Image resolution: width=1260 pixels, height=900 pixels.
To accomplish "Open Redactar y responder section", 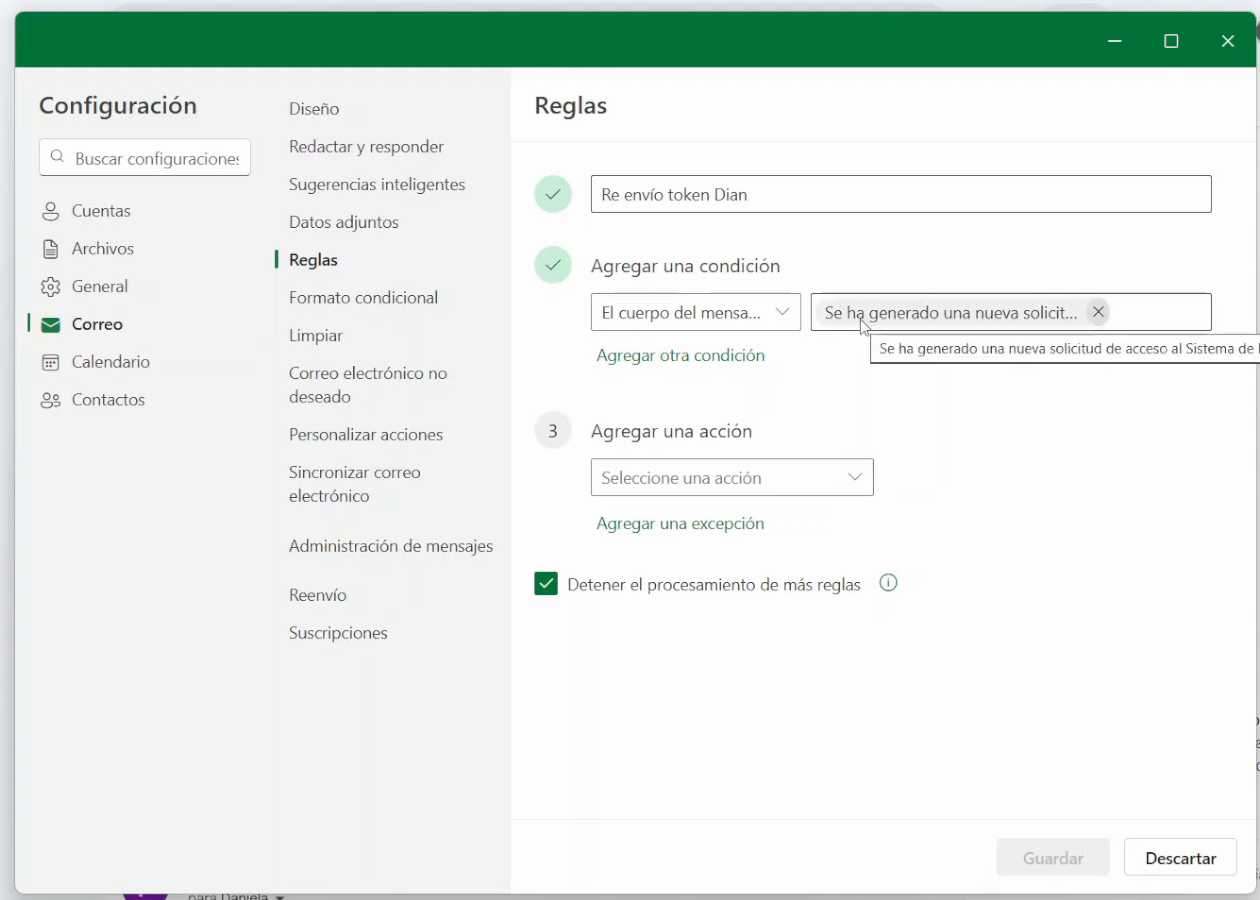I will click(x=366, y=147).
